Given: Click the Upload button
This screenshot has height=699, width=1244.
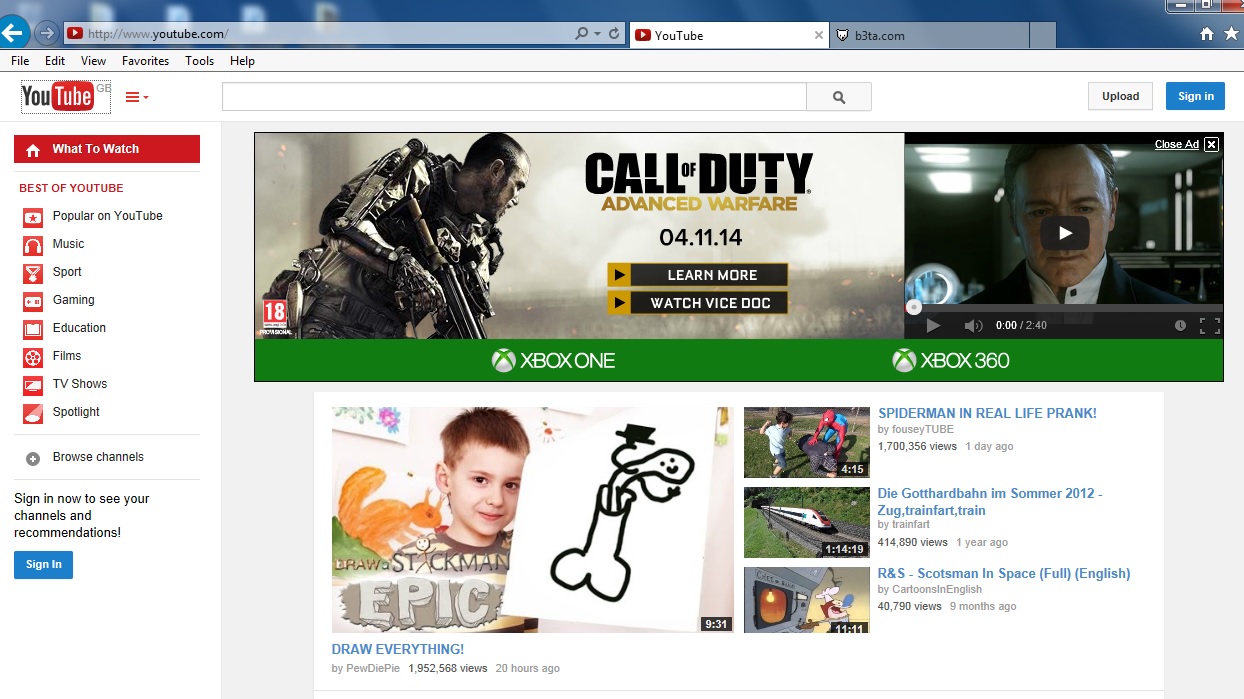Looking at the screenshot, I should point(1120,96).
